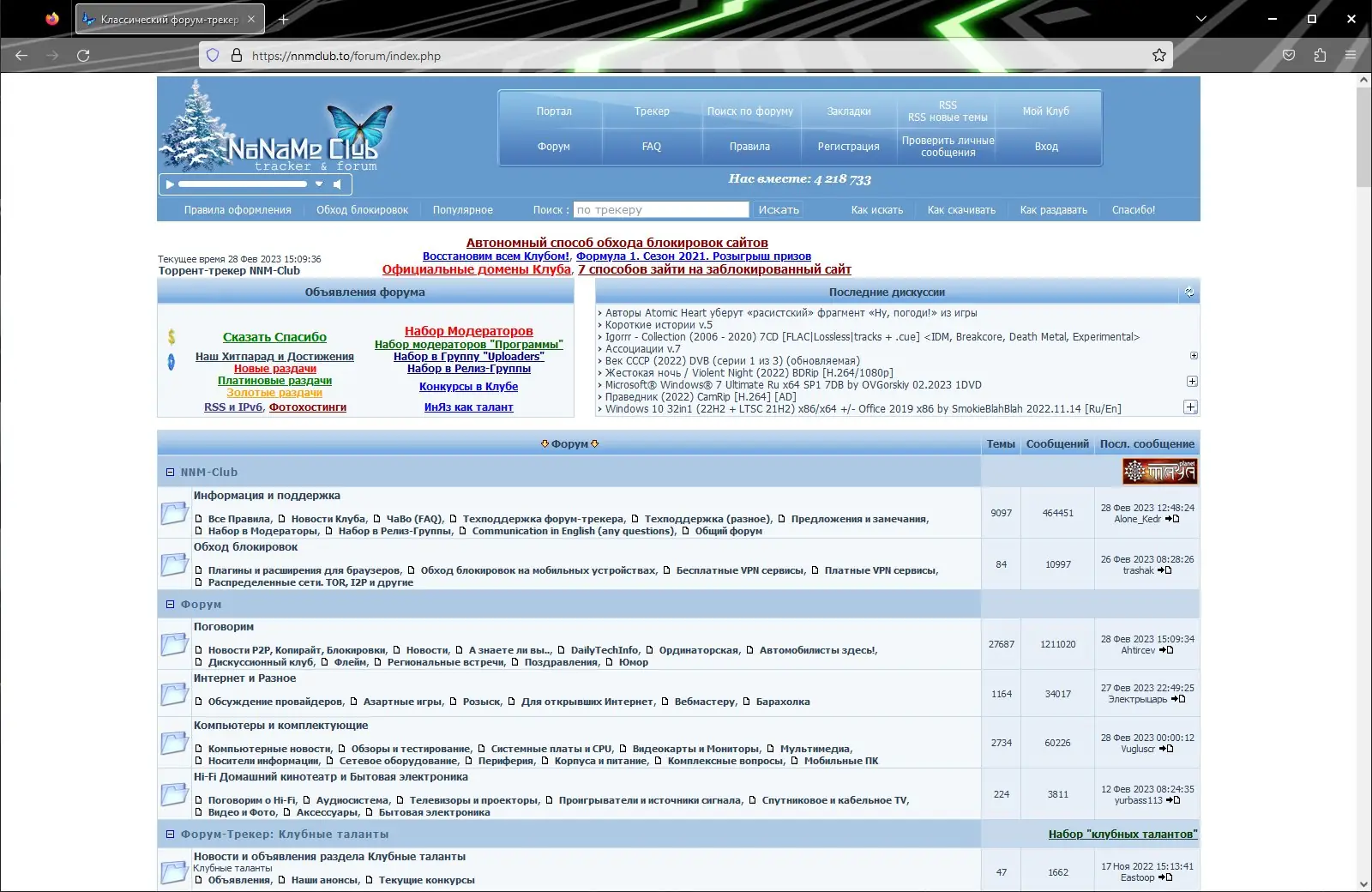Open the Набор Модераторов link
This screenshot has width=1372, height=892.
coord(469,331)
